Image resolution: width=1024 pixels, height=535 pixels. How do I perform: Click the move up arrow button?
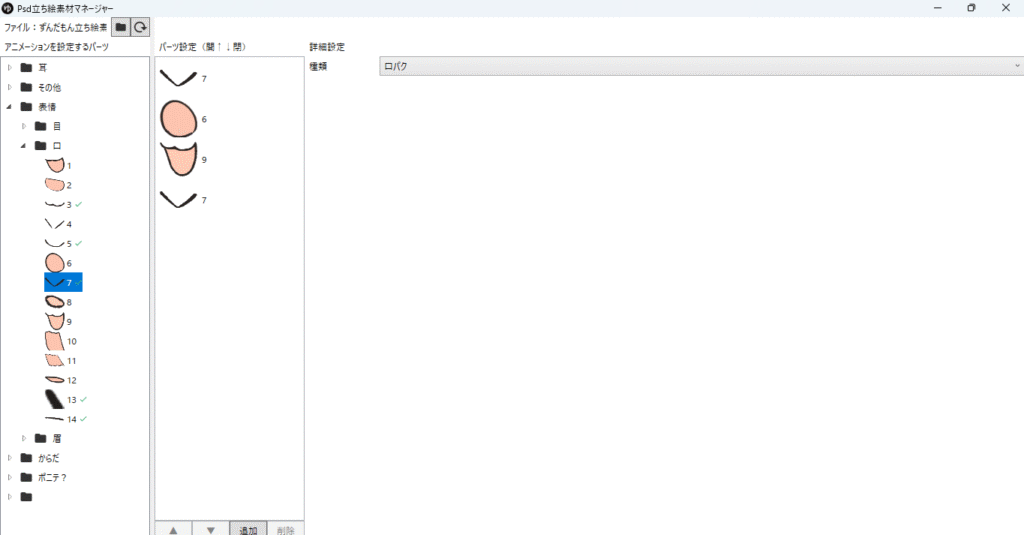coord(173,529)
